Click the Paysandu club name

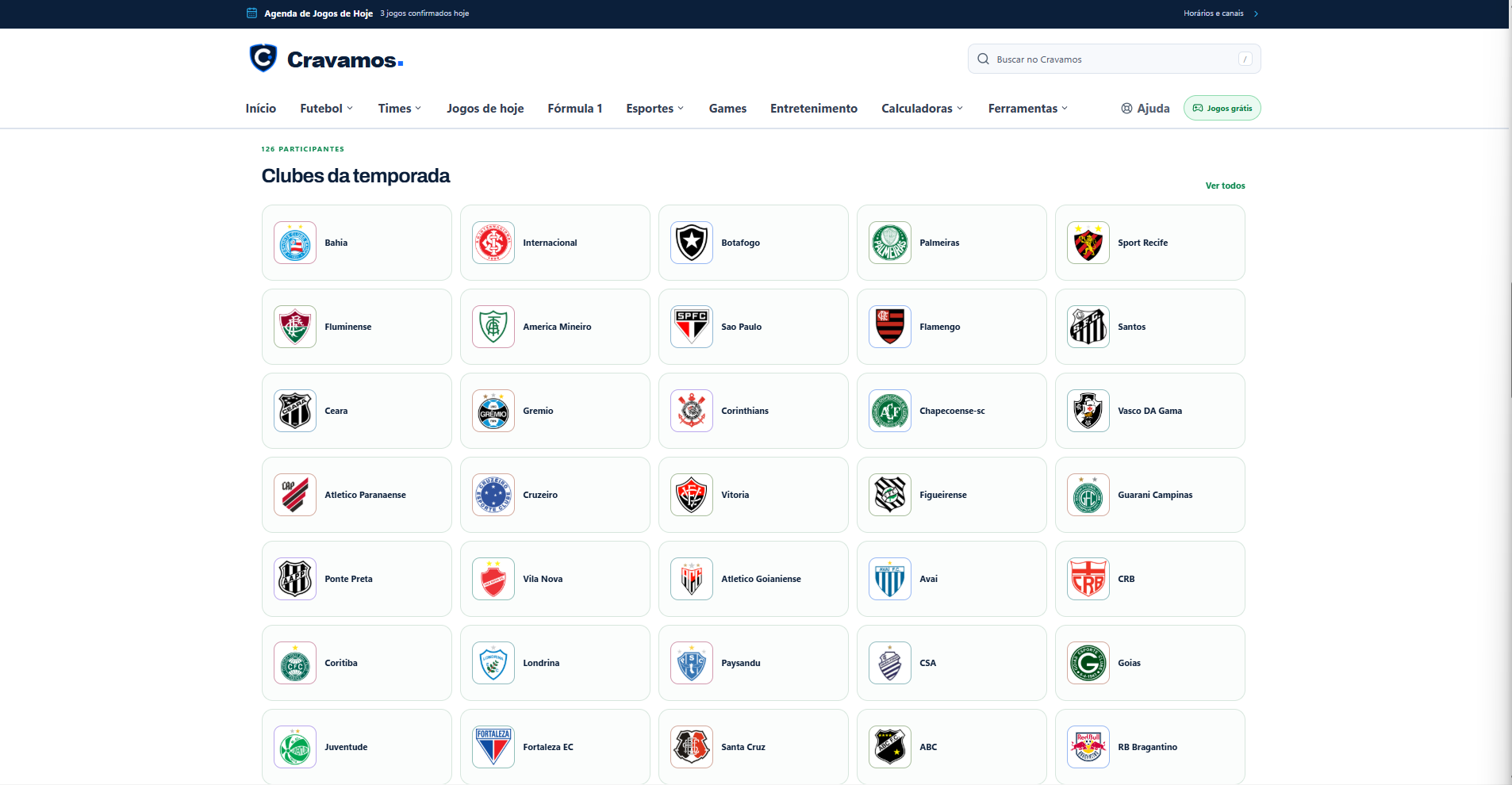click(x=741, y=663)
